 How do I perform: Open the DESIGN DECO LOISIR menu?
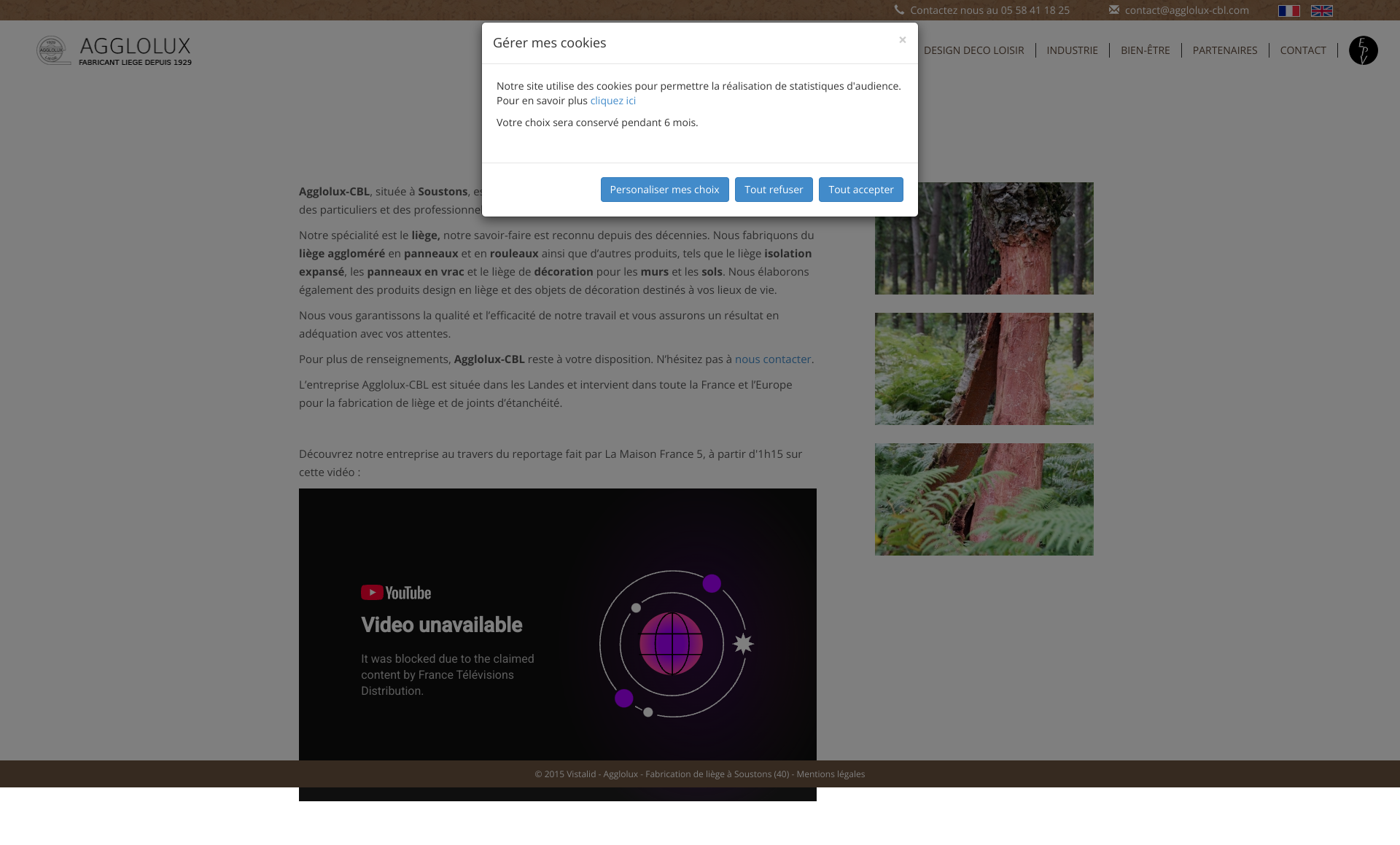click(x=973, y=50)
